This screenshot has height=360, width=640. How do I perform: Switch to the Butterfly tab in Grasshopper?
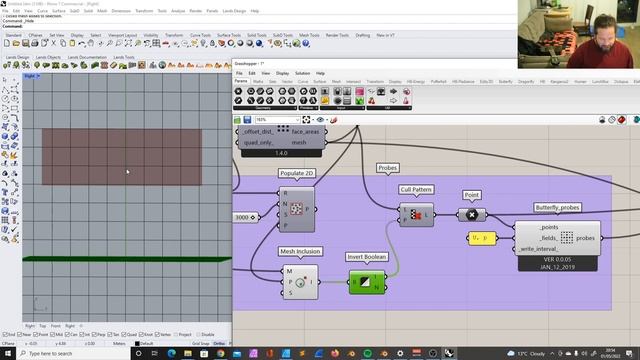point(505,82)
